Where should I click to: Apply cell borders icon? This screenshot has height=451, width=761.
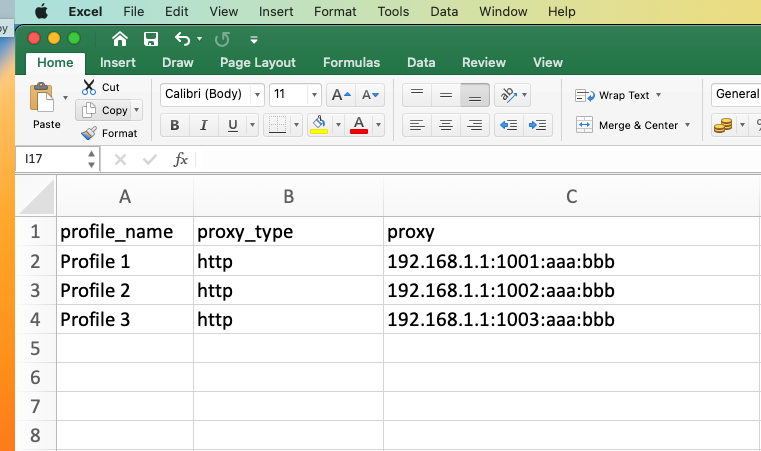tap(277, 125)
